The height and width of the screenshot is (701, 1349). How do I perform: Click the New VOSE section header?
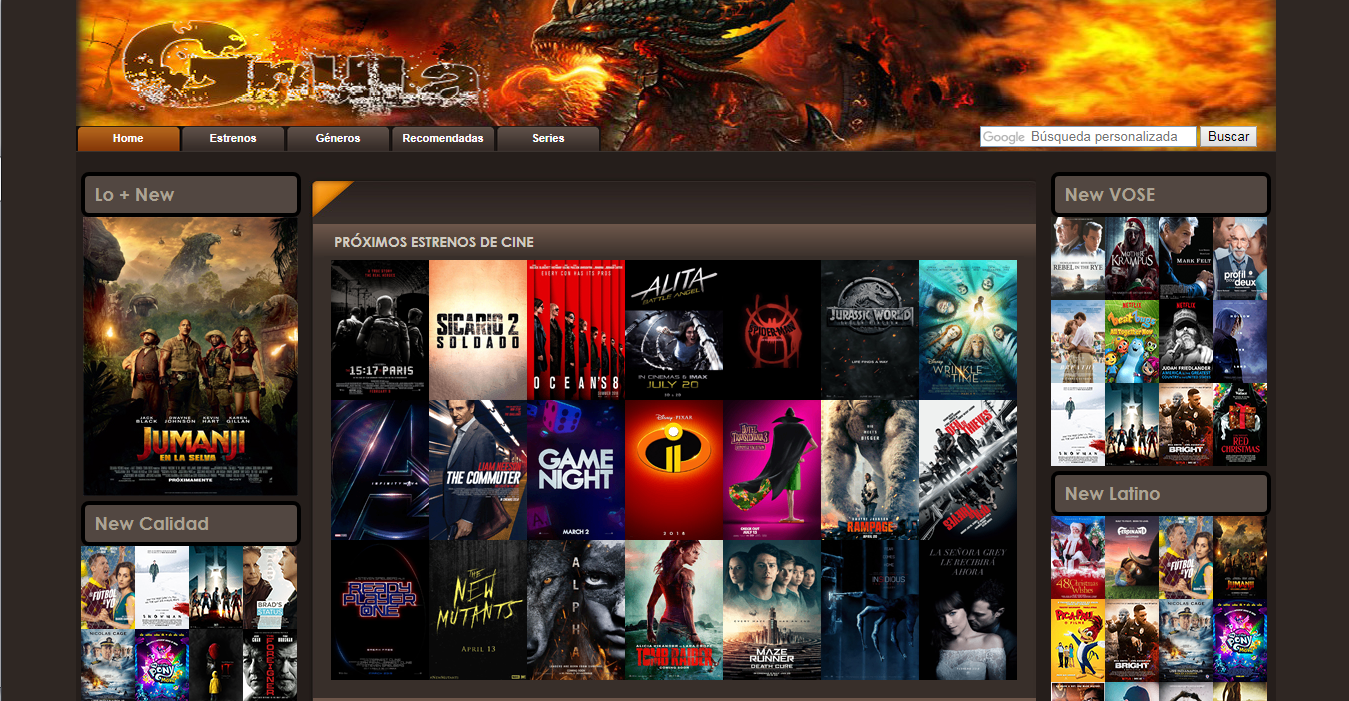(x=1160, y=195)
